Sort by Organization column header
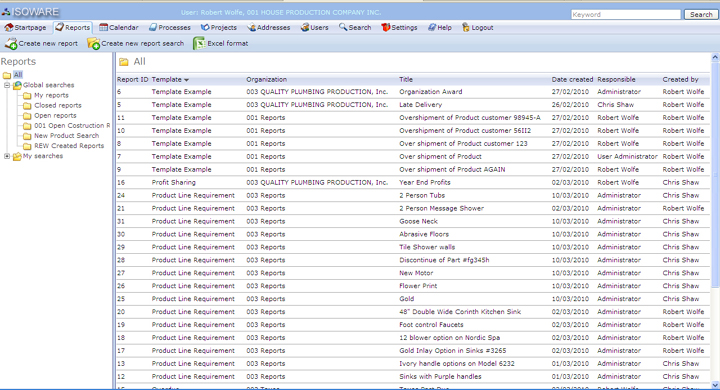The image size is (720, 390). pos(266,79)
